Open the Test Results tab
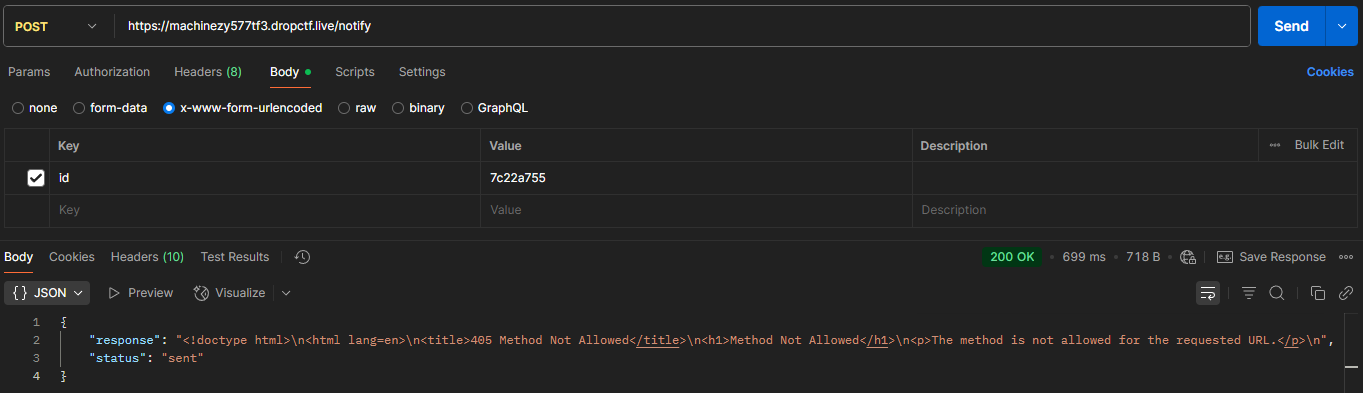Image resolution: width=1363 pixels, height=393 pixels. coord(235,257)
